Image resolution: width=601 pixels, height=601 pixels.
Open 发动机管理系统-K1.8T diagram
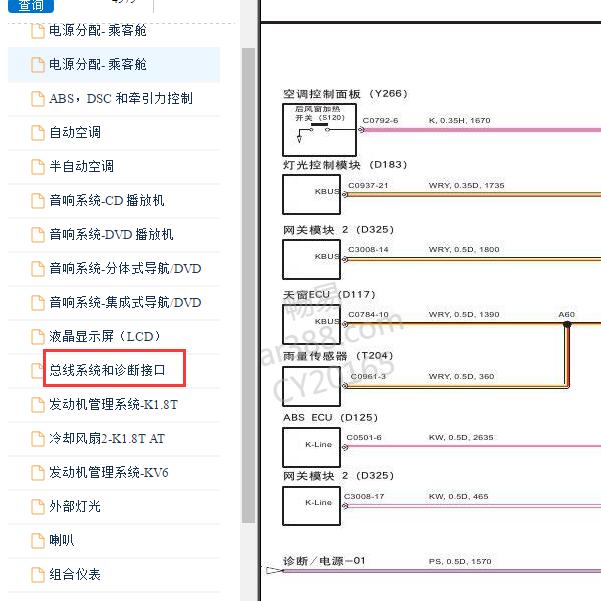113,404
